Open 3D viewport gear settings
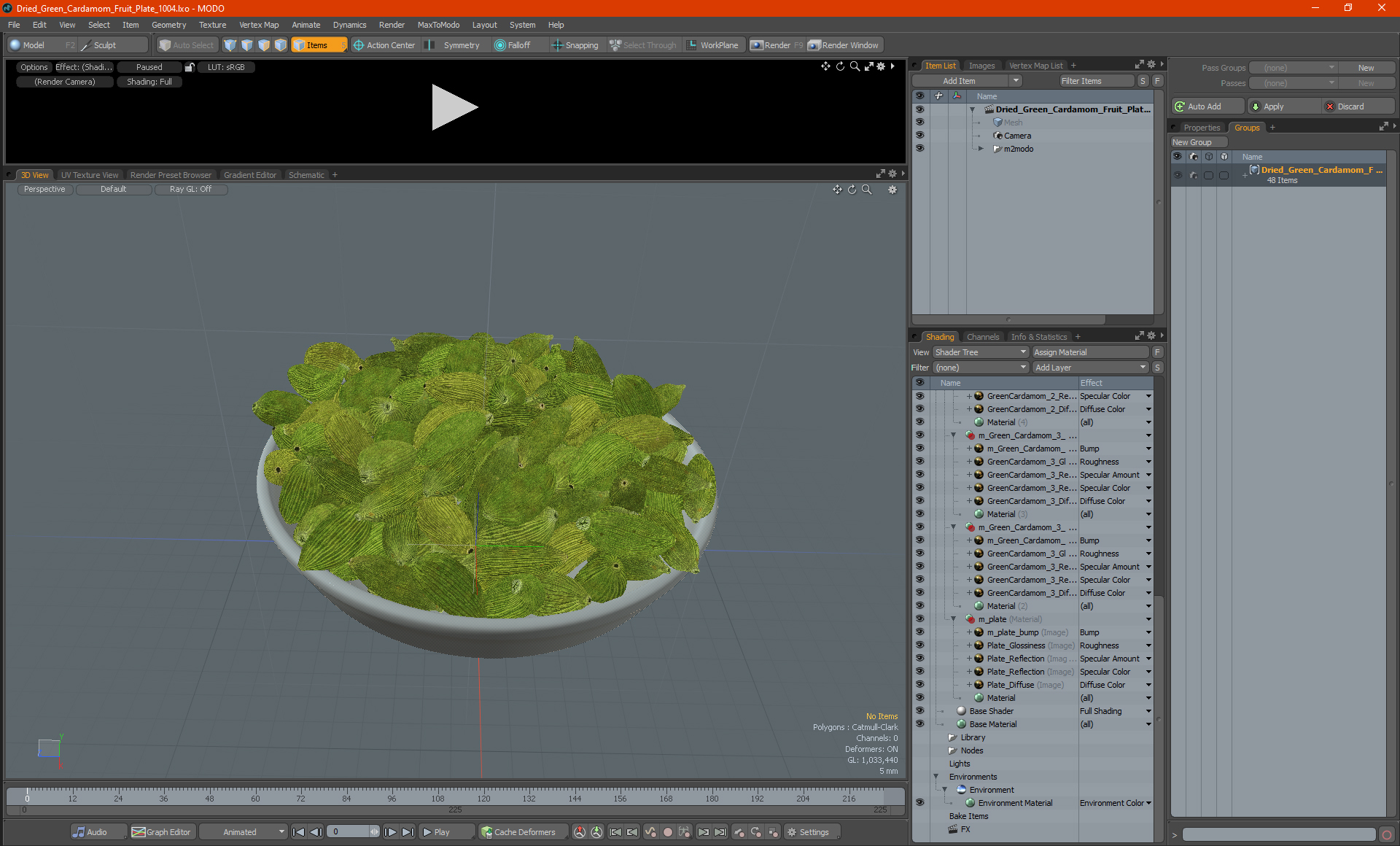1400x846 pixels. (x=892, y=190)
